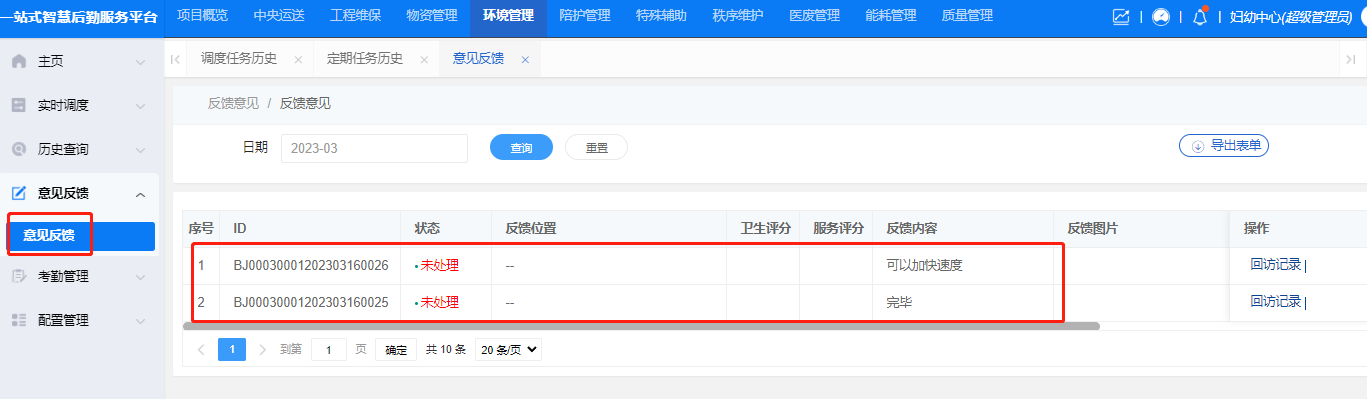Select 意见反馈 submenu item in sidebar
1367x399 pixels.
81,236
